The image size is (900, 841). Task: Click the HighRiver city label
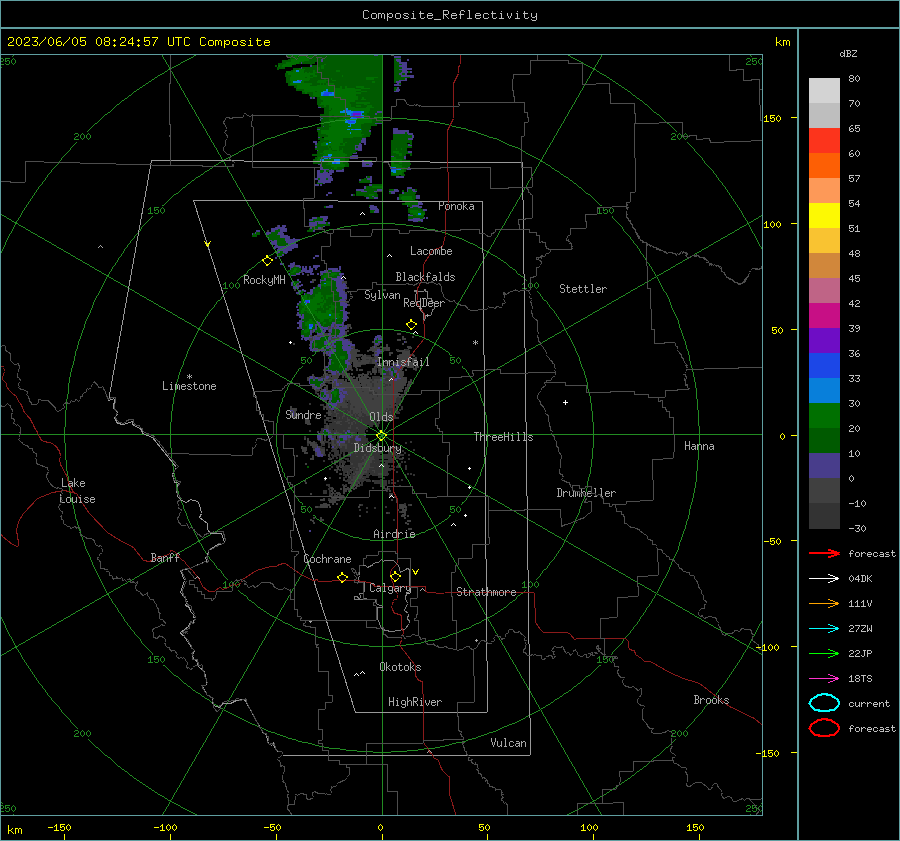(415, 702)
